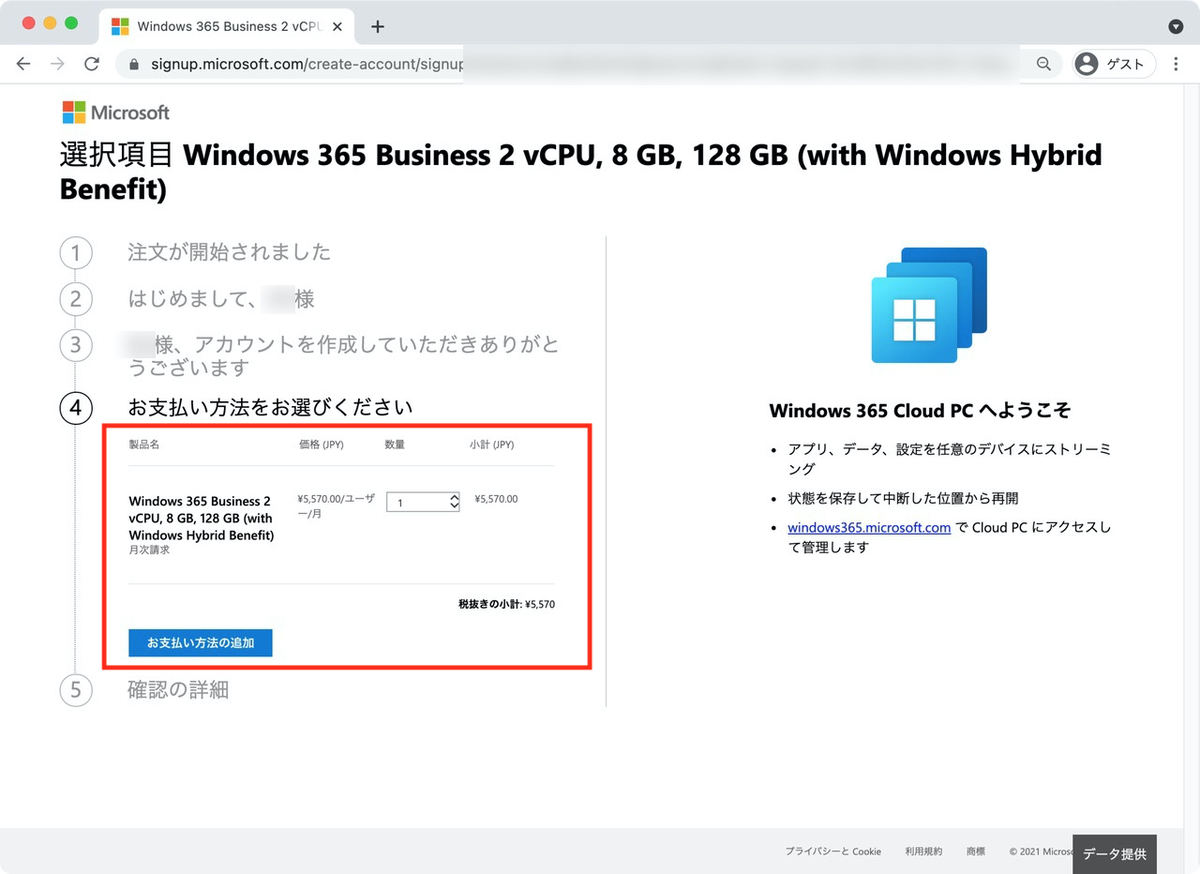Image resolution: width=1200 pixels, height=874 pixels.
Task: Open a new tab with the plus button
Action: click(x=377, y=27)
